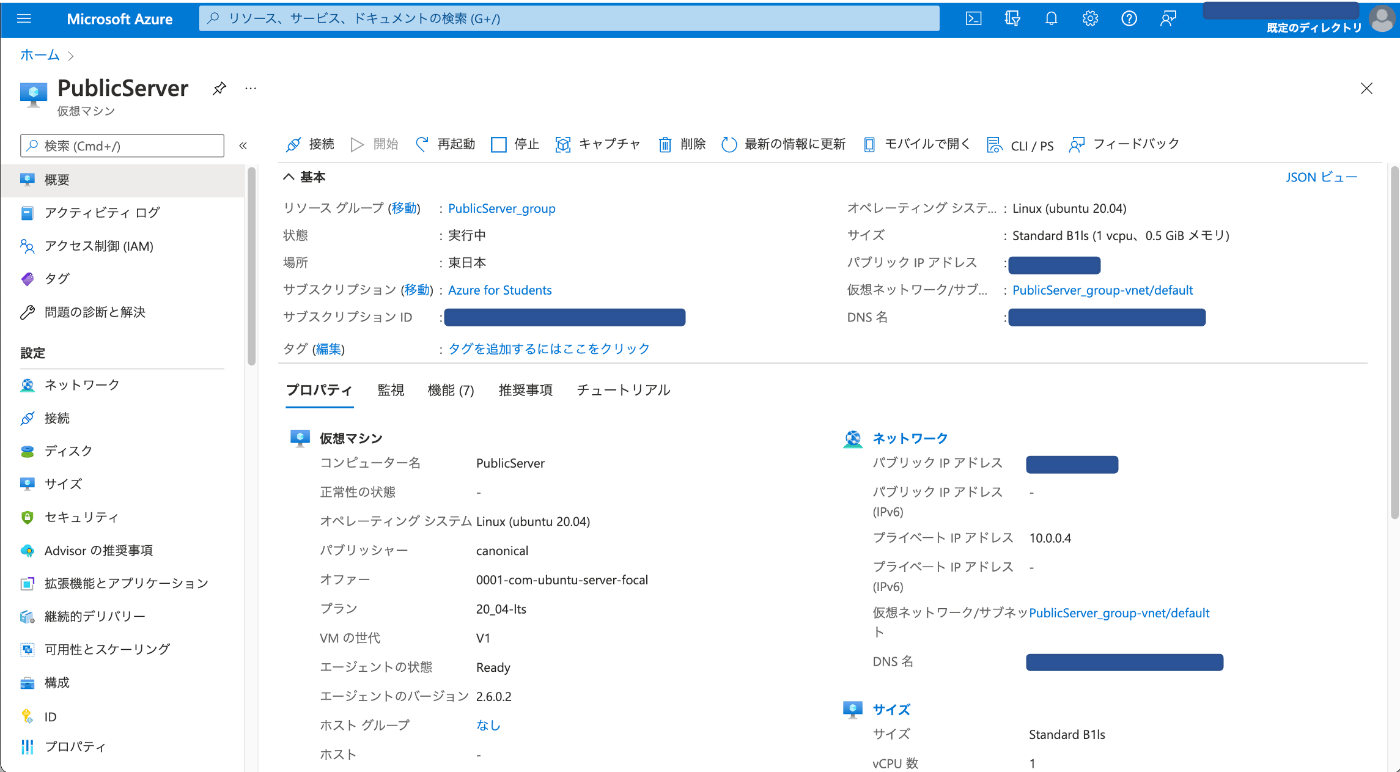
Task: Show notifications bell
Action: click(x=1051, y=19)
